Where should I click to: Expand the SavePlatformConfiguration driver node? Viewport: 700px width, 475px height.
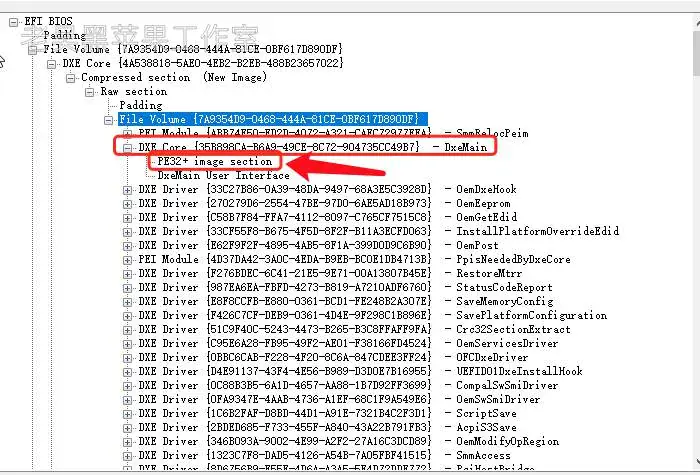128,316
